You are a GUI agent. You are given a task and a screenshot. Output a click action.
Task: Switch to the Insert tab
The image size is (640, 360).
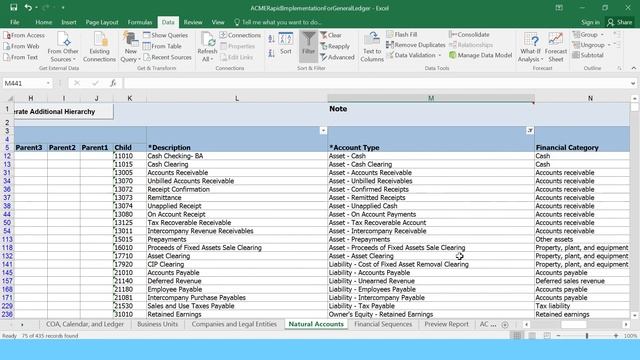pos(69,22)
